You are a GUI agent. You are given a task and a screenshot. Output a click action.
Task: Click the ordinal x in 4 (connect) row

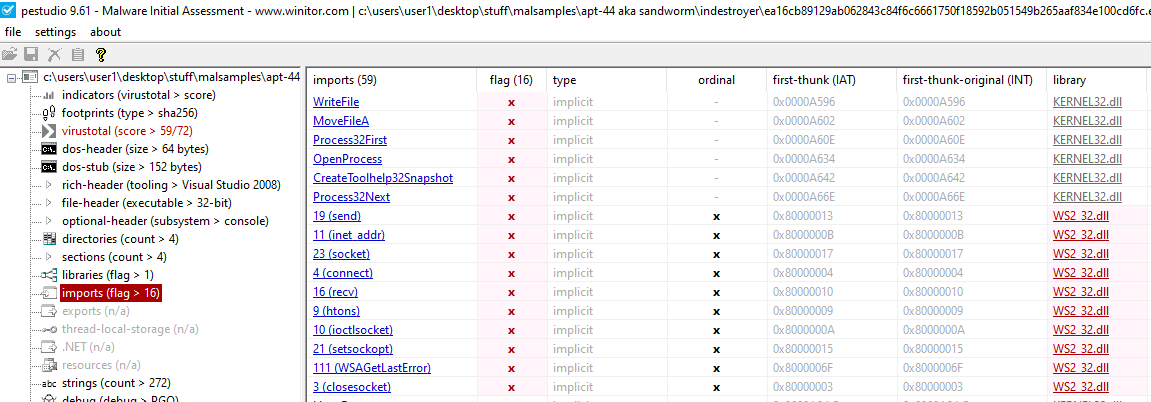click(x=716, y=274)
